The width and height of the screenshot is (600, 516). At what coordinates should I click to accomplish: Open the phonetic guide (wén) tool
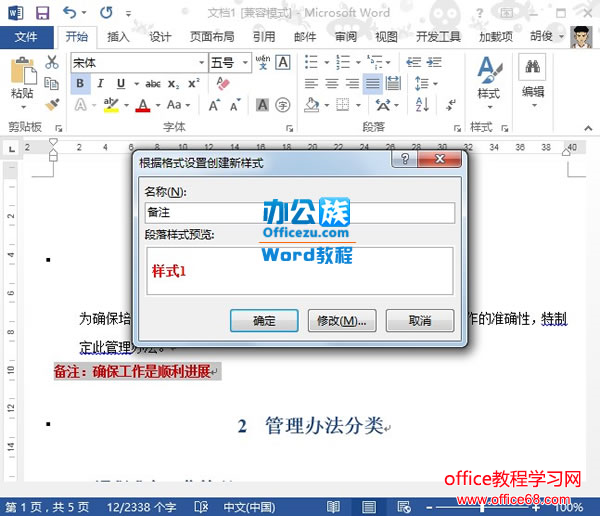263,62
